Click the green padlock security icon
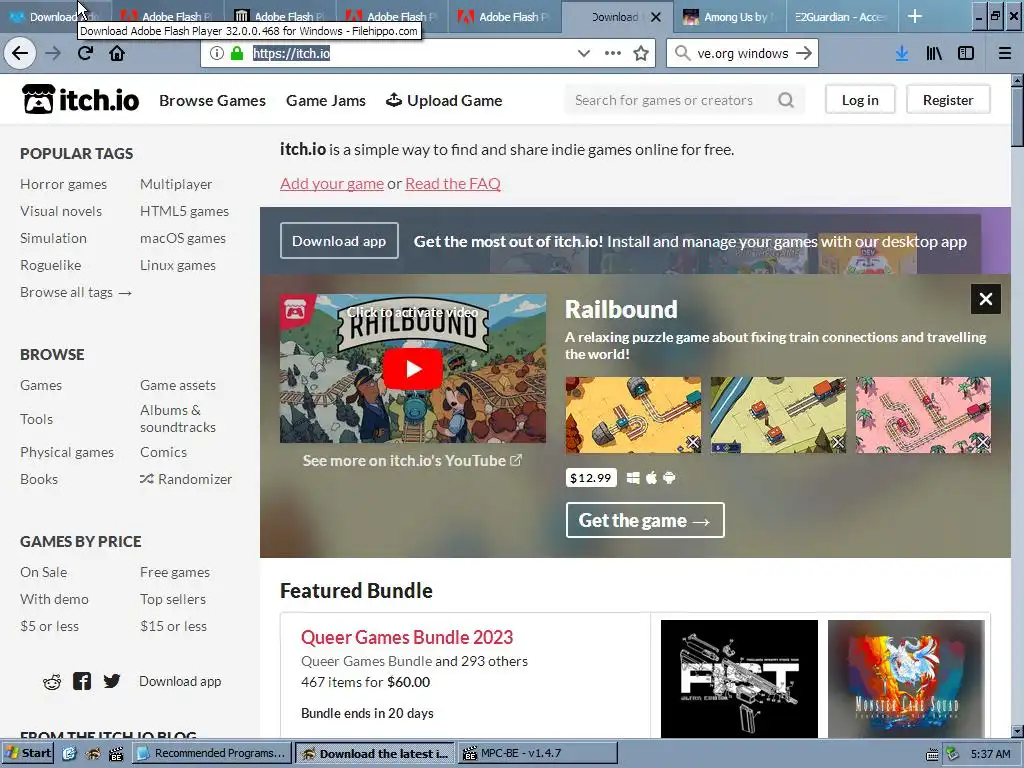 tap(237, 54)
